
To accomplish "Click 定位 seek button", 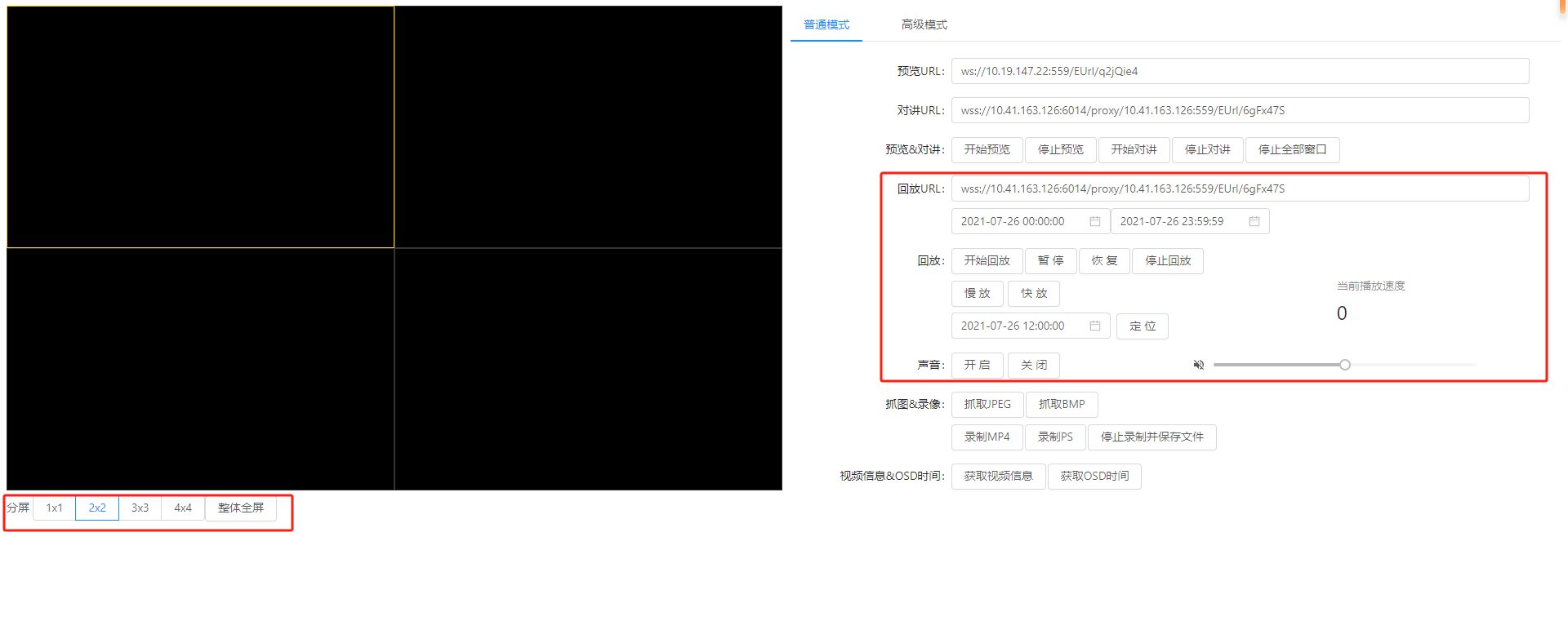I will pos(1143,326).
